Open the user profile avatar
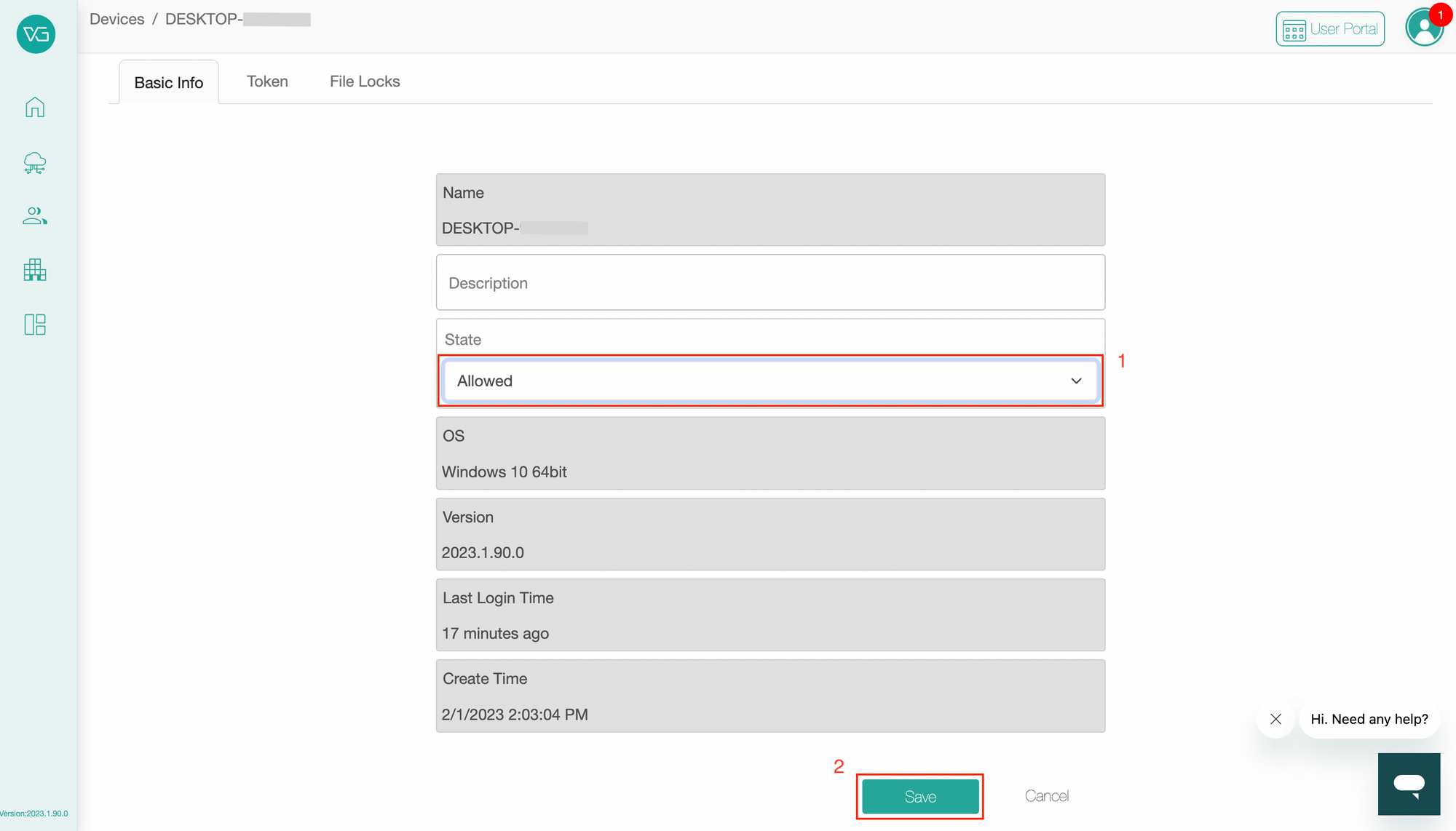Viewport: 1456px width, 831px height. (x=1424, y=28)
